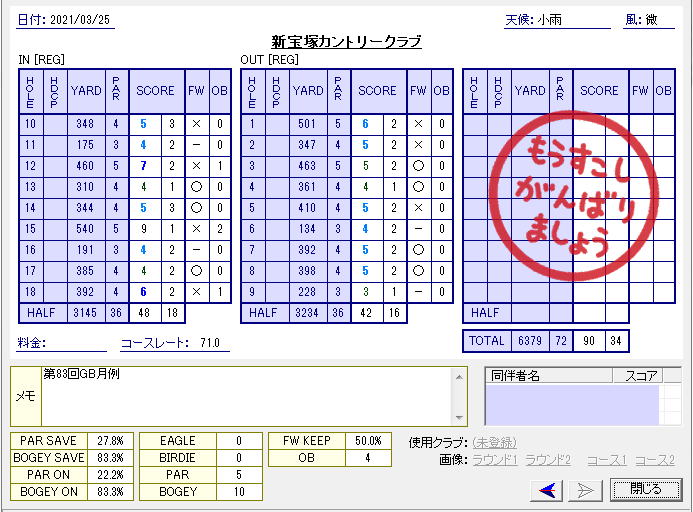Viewport: 693px width, 512px height.
Task: Click the empty 料金 field
Action: 76,344
